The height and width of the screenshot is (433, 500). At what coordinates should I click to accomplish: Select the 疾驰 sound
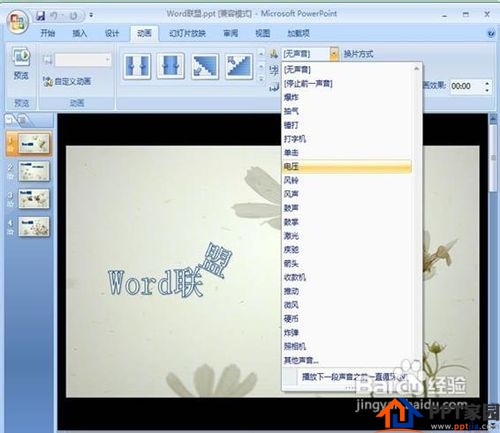[347, 249]
